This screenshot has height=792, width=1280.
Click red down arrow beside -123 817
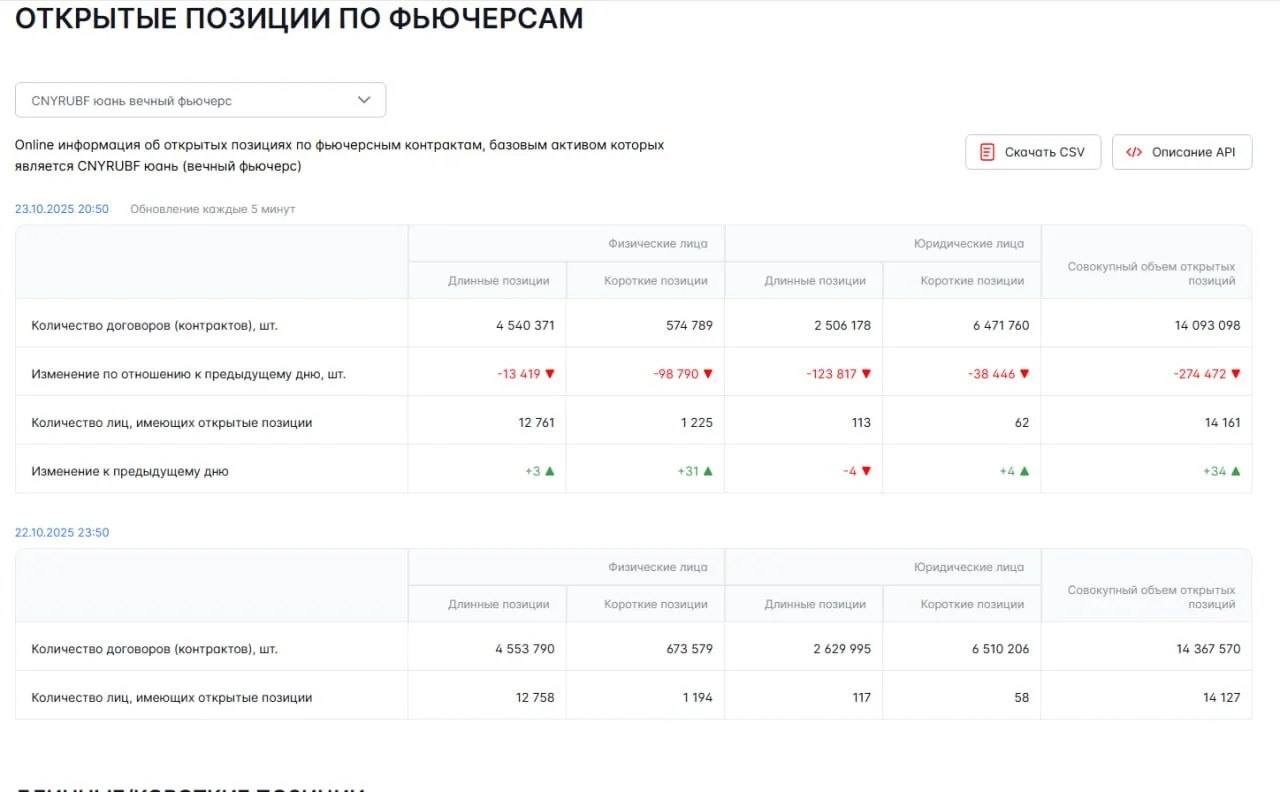point(866,374)
